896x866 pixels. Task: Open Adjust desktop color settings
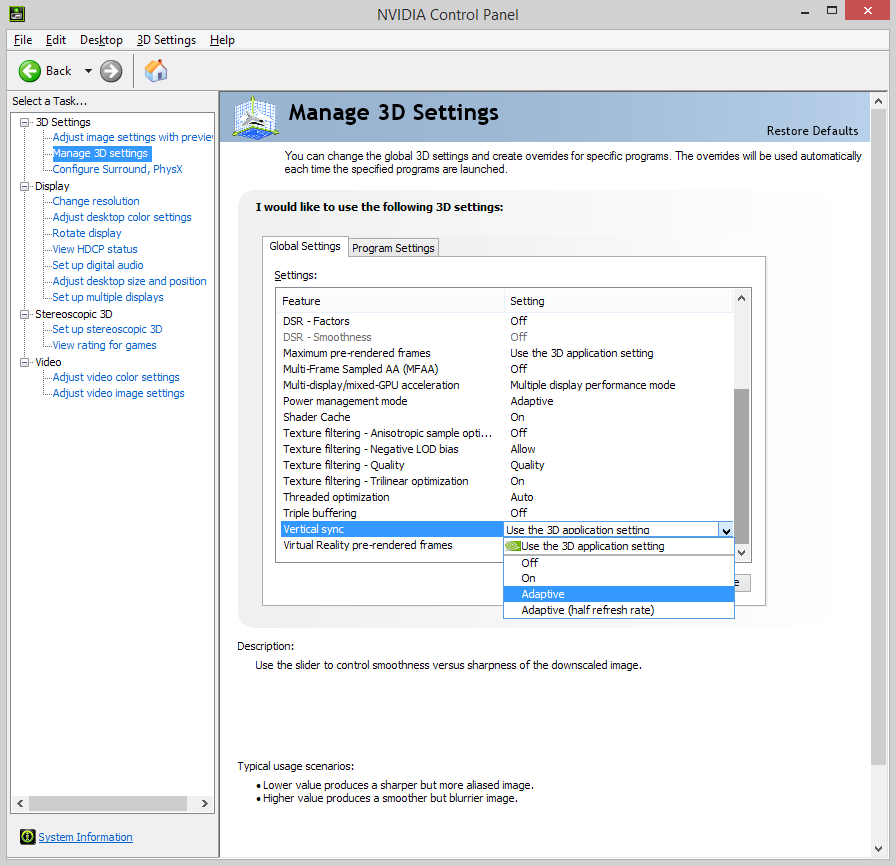pyautogui.click(x=122, y=217)
